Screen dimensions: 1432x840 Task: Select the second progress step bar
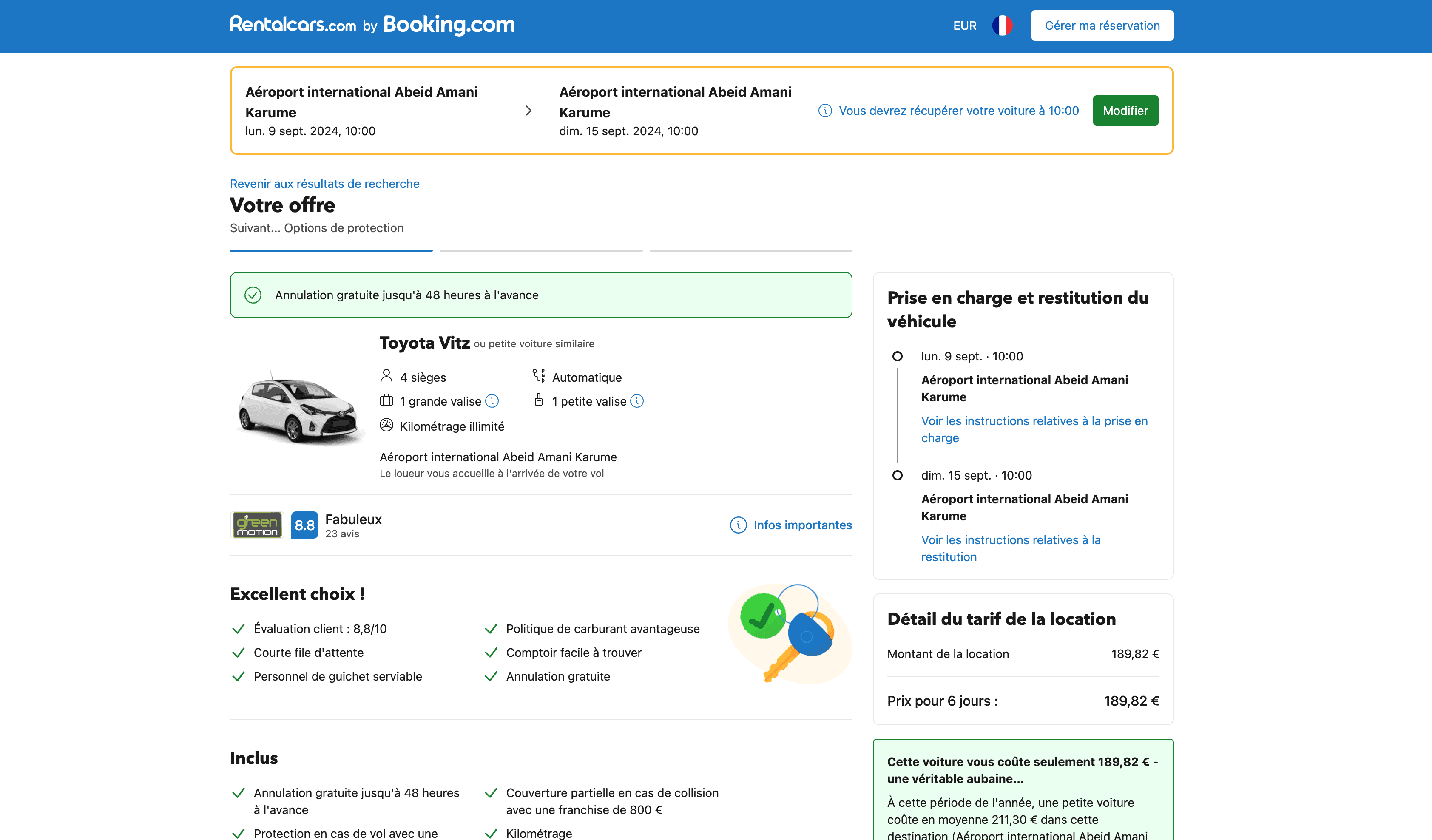click(541, 250)
